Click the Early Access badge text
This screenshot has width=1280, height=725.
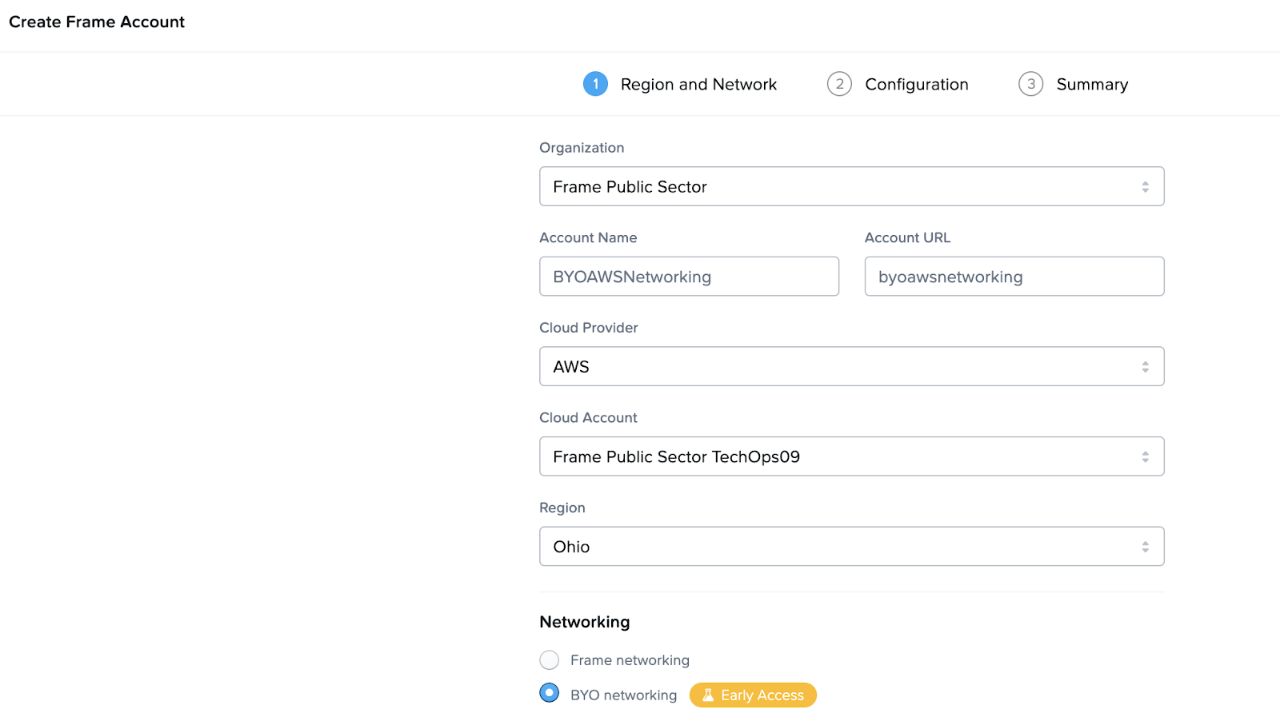coord(762,695)
